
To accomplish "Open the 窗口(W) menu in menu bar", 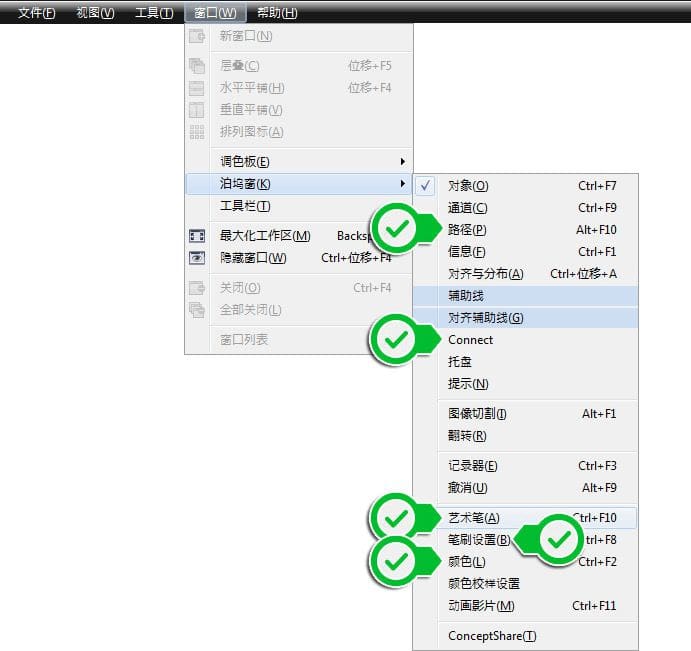I will tap(215, 13).
